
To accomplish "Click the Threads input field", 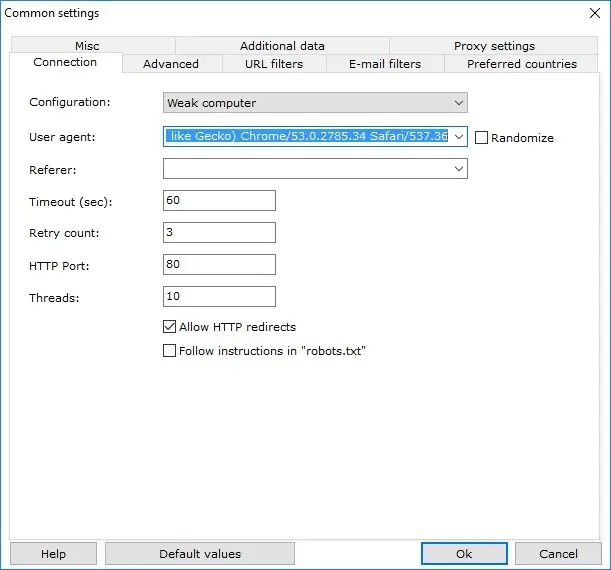I will 219,296.
